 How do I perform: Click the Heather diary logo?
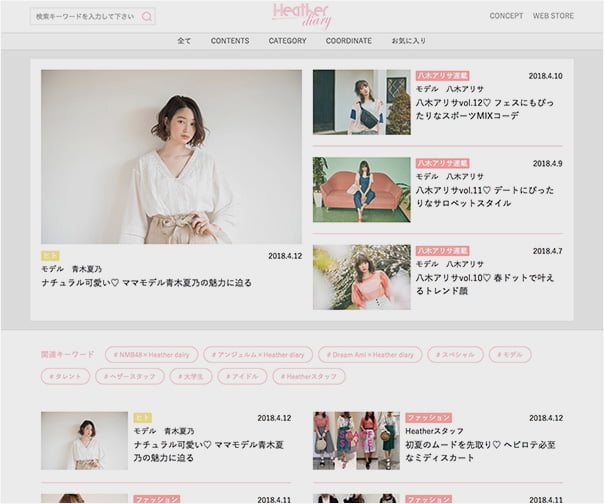pos(301,16)
